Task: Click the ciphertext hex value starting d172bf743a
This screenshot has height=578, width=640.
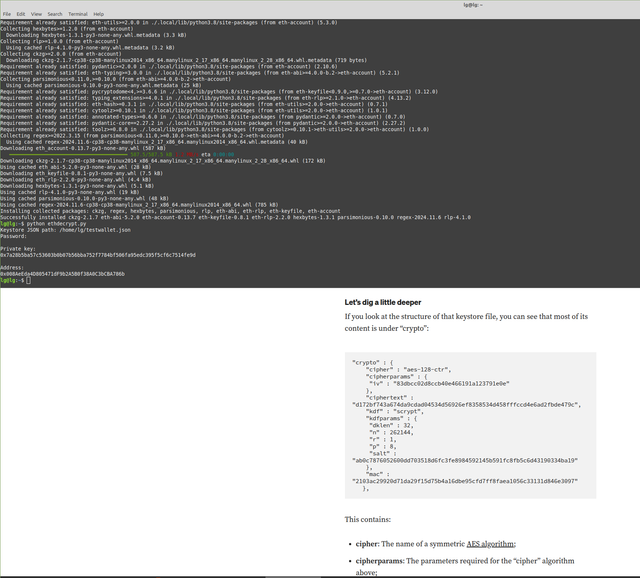Action: 466,405
